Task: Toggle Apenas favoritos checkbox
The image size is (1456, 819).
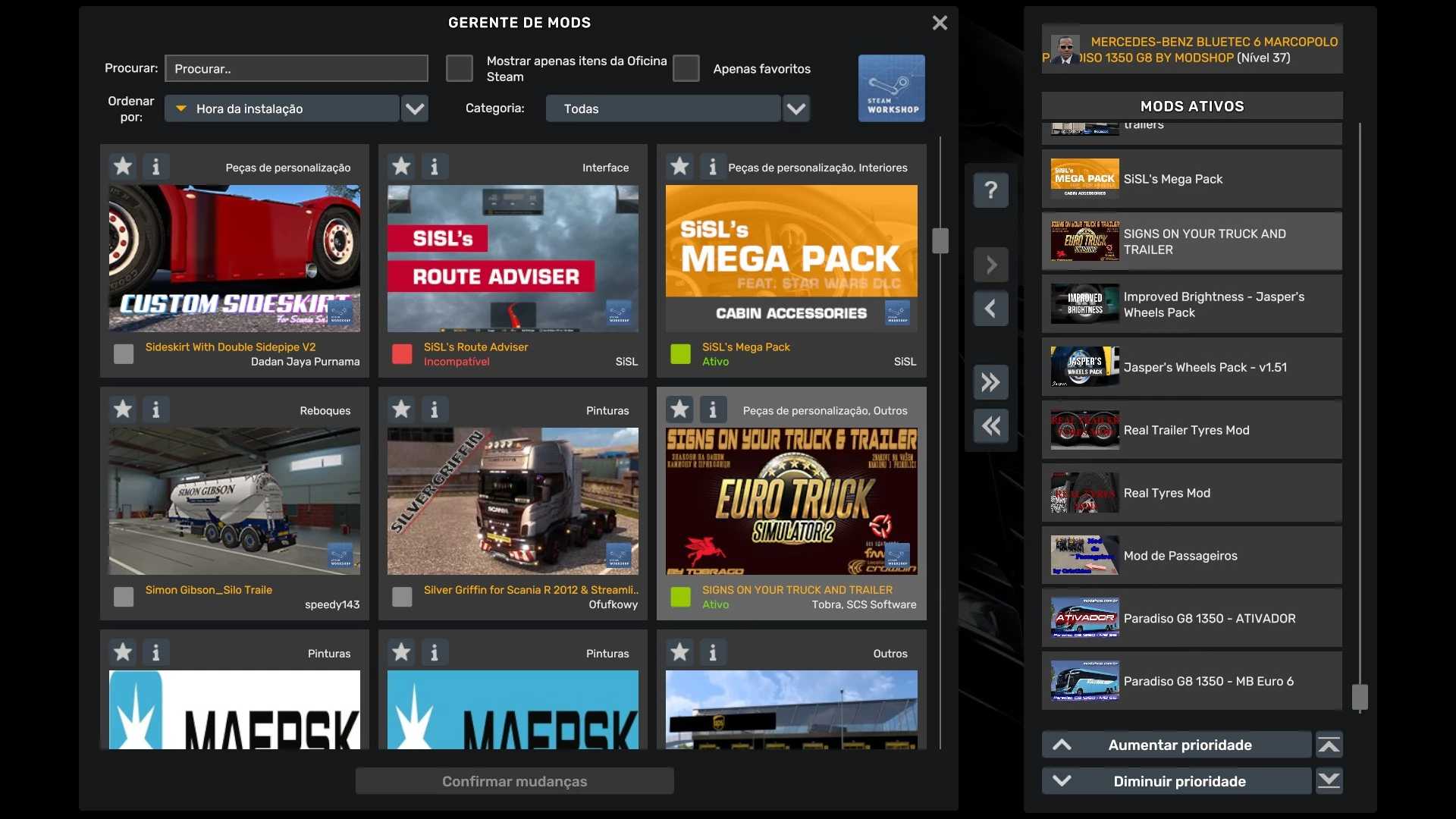Action: (686, 68)
